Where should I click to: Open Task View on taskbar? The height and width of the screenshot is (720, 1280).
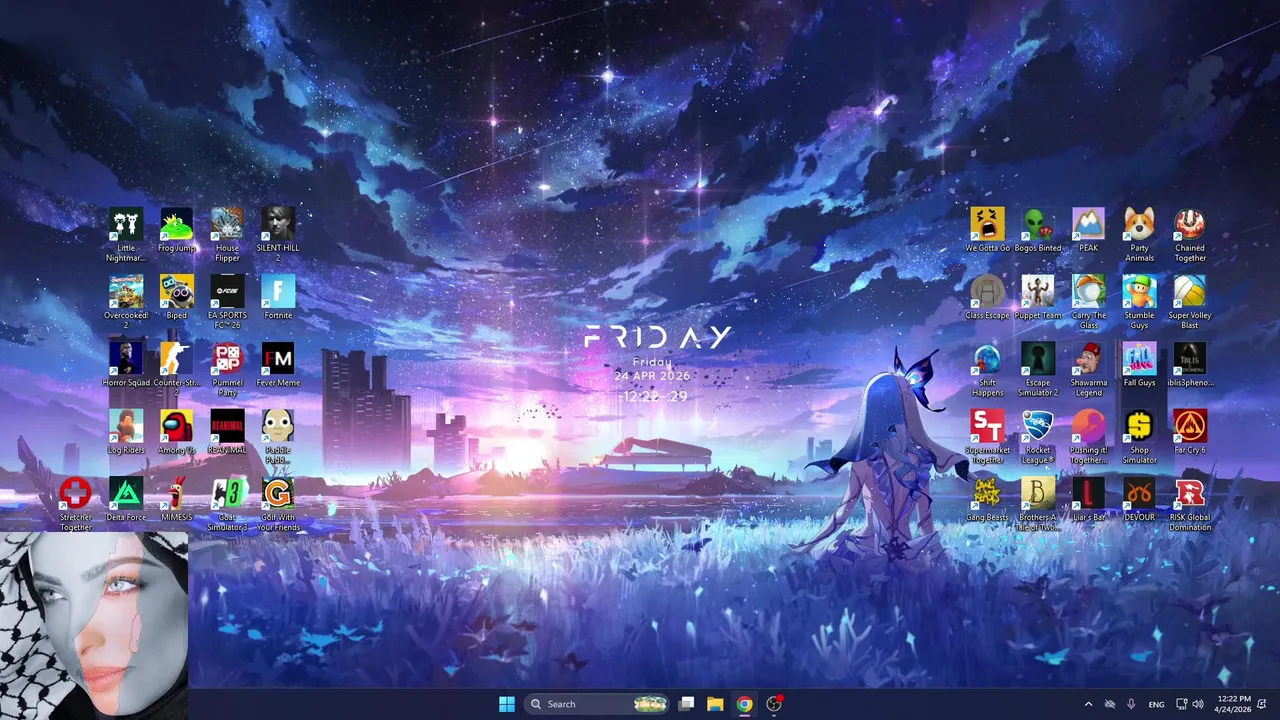click(x=686, y=704)
